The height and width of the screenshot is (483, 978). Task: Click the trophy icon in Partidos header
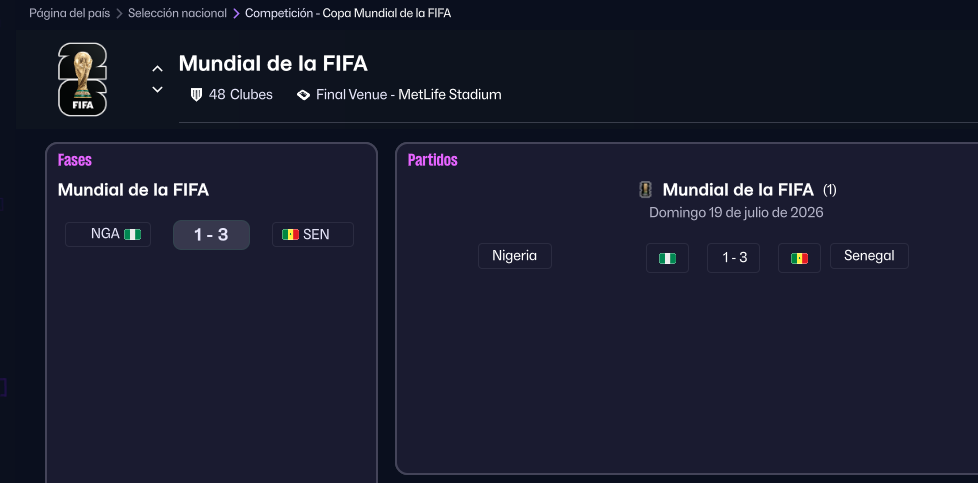(x=646, y=189)
